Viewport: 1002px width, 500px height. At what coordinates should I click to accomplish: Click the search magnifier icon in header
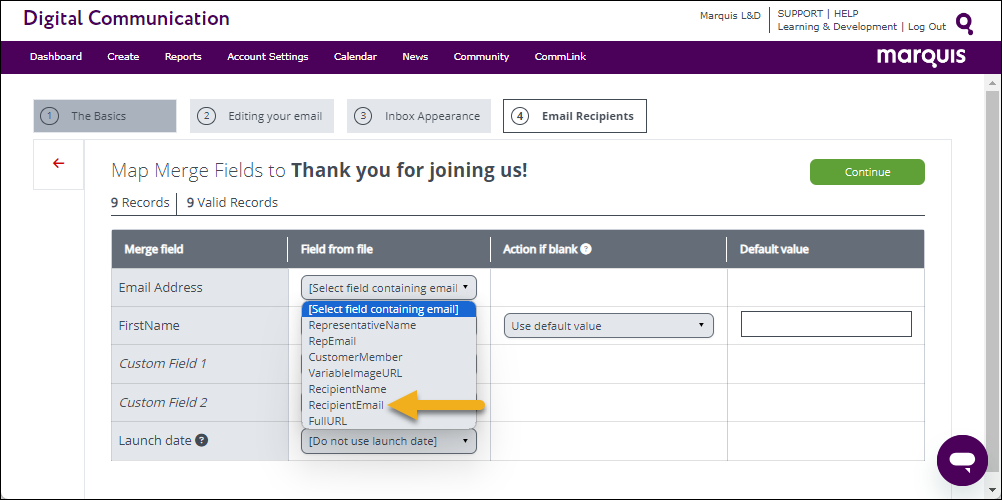point(964,23)
